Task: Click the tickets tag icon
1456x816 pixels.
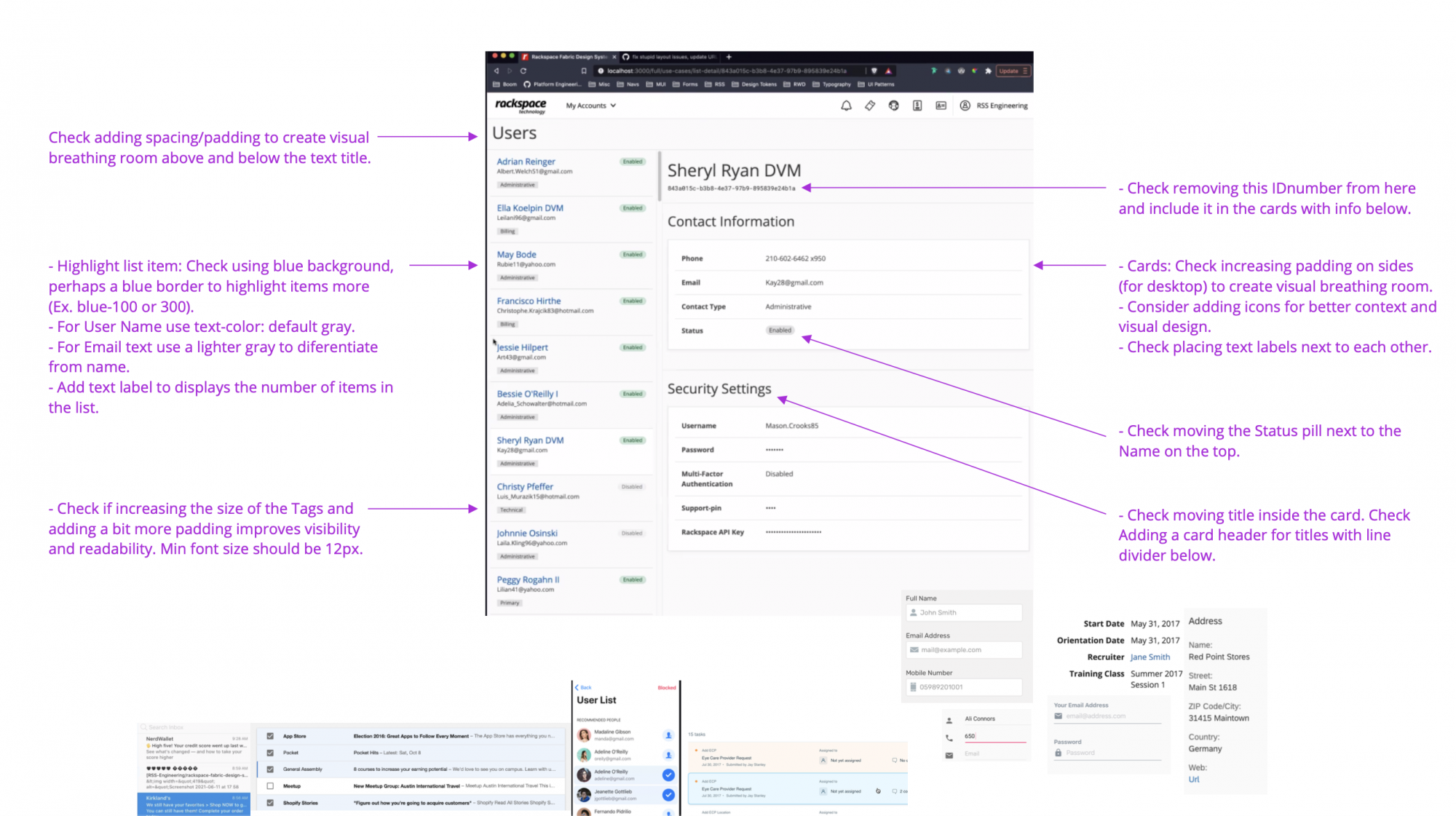Action: (x=870, y=106)
